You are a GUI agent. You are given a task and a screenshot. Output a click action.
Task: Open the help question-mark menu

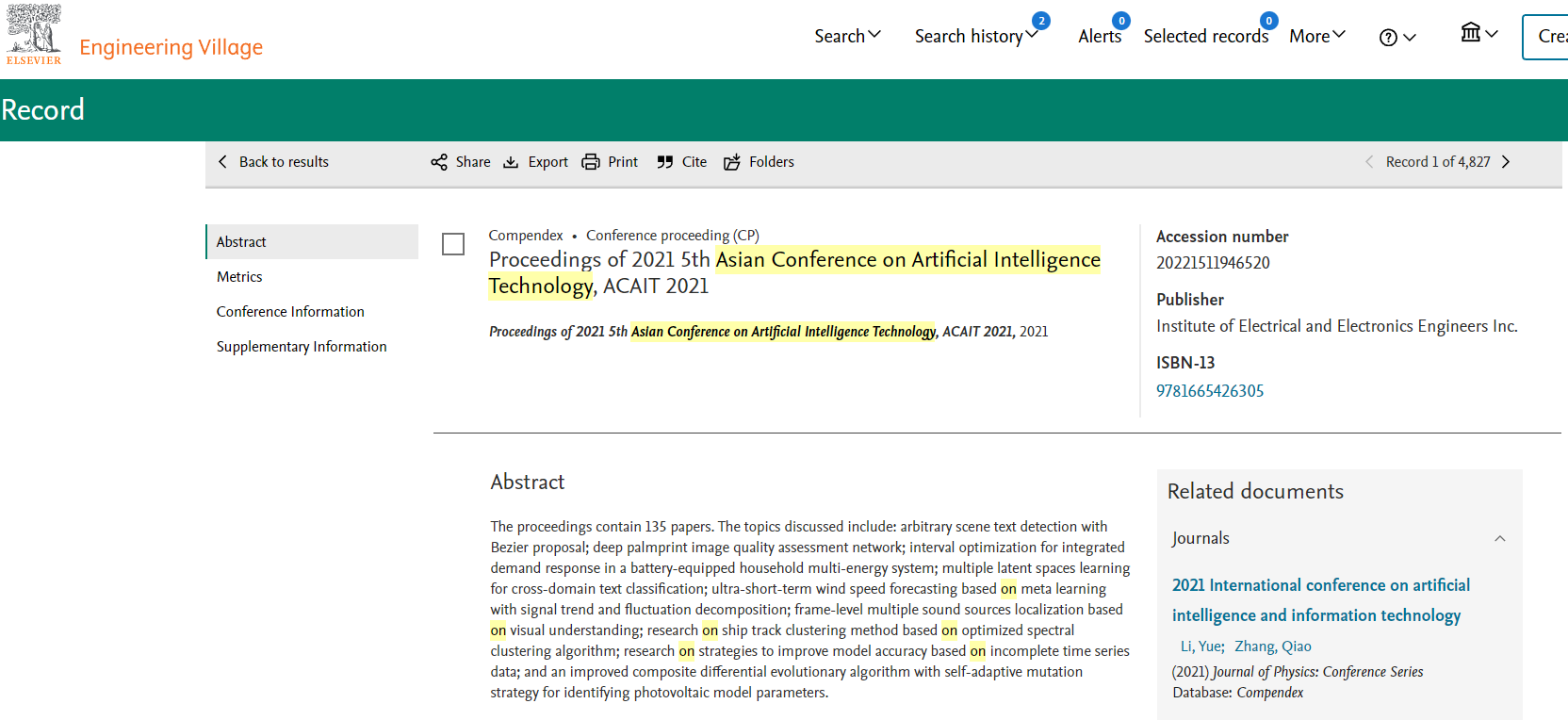pyautogui.click(x=1397, y=38)
